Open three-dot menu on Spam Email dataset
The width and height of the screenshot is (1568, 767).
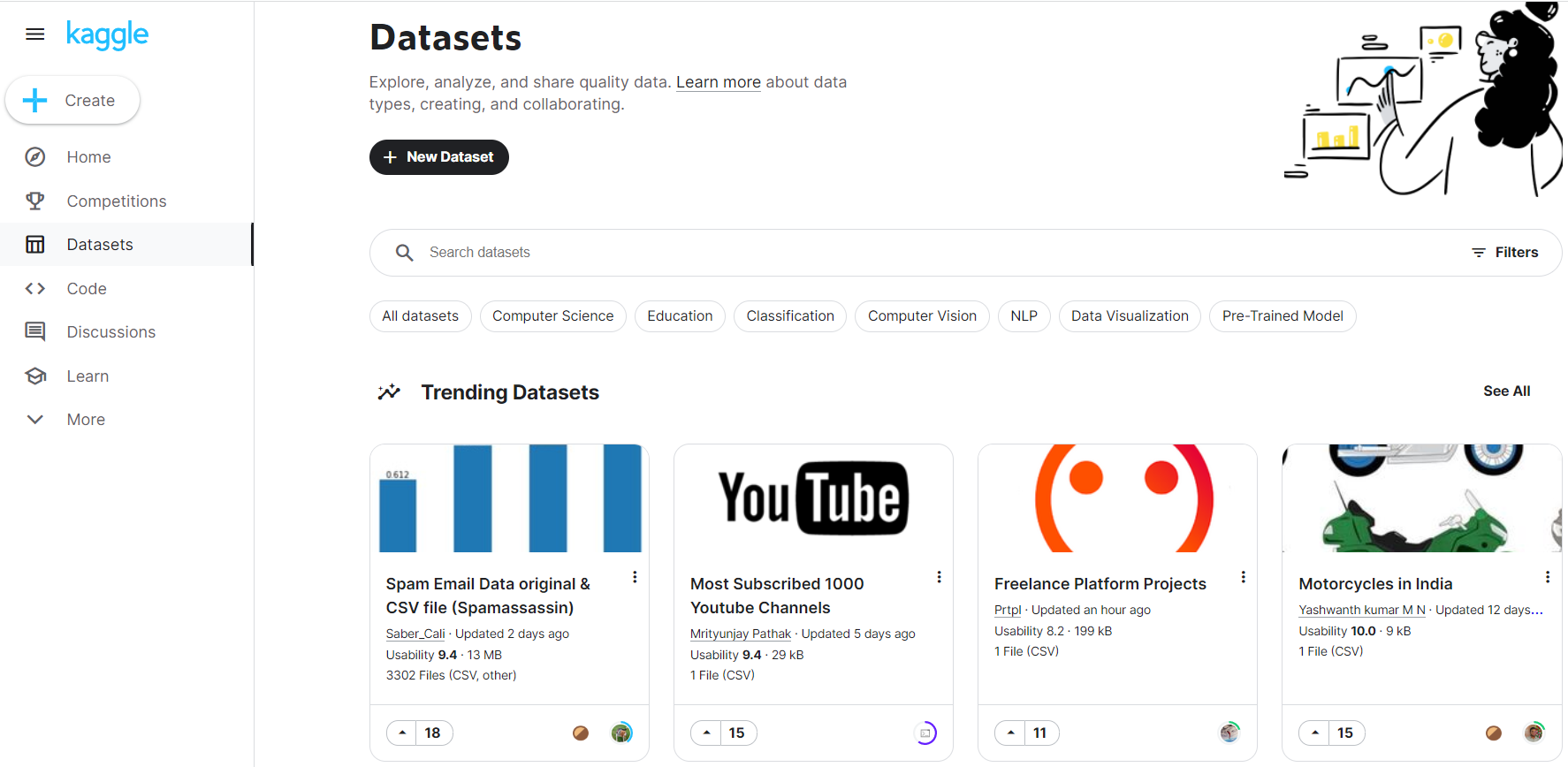point(635,577)
